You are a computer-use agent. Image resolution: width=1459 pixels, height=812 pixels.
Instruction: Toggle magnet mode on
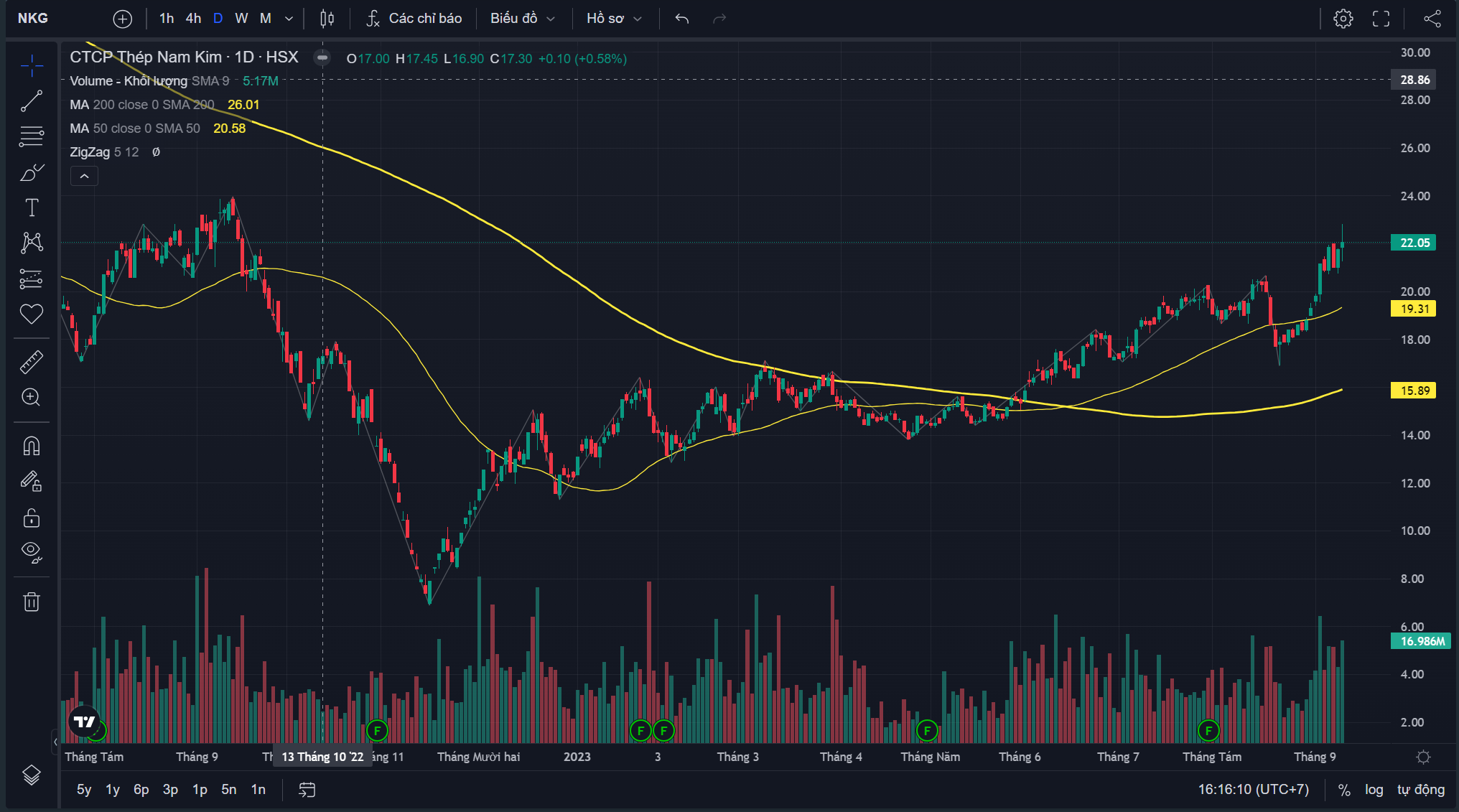32,446
